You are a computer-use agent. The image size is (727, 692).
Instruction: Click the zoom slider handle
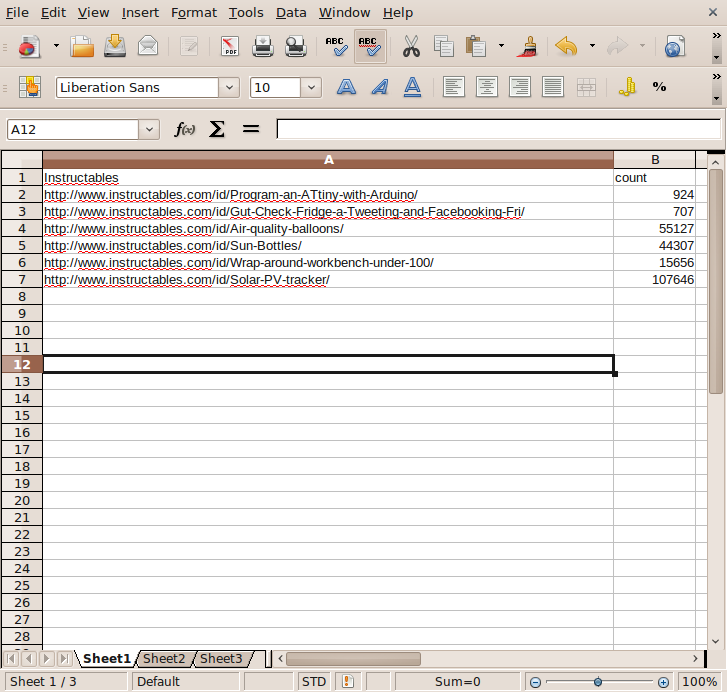598,682
